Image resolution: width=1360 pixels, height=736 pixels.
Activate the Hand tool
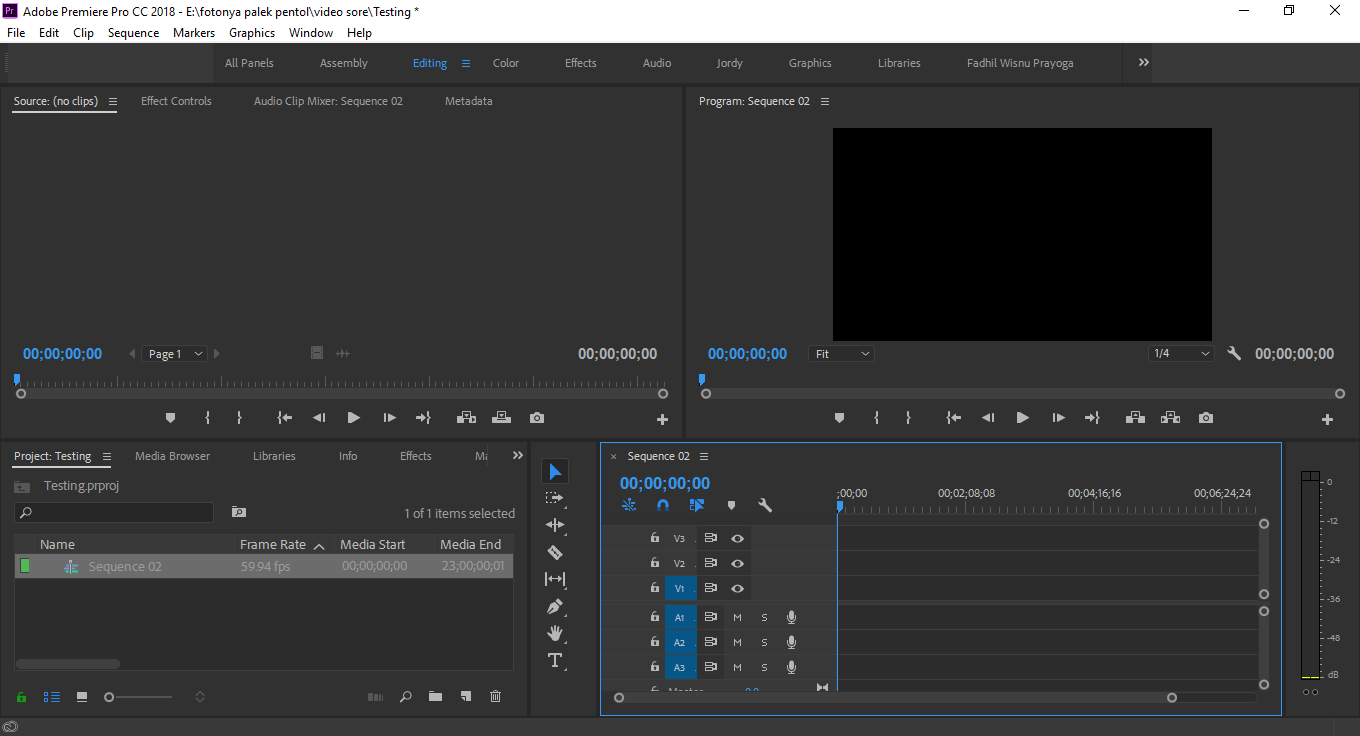(555, 633)
